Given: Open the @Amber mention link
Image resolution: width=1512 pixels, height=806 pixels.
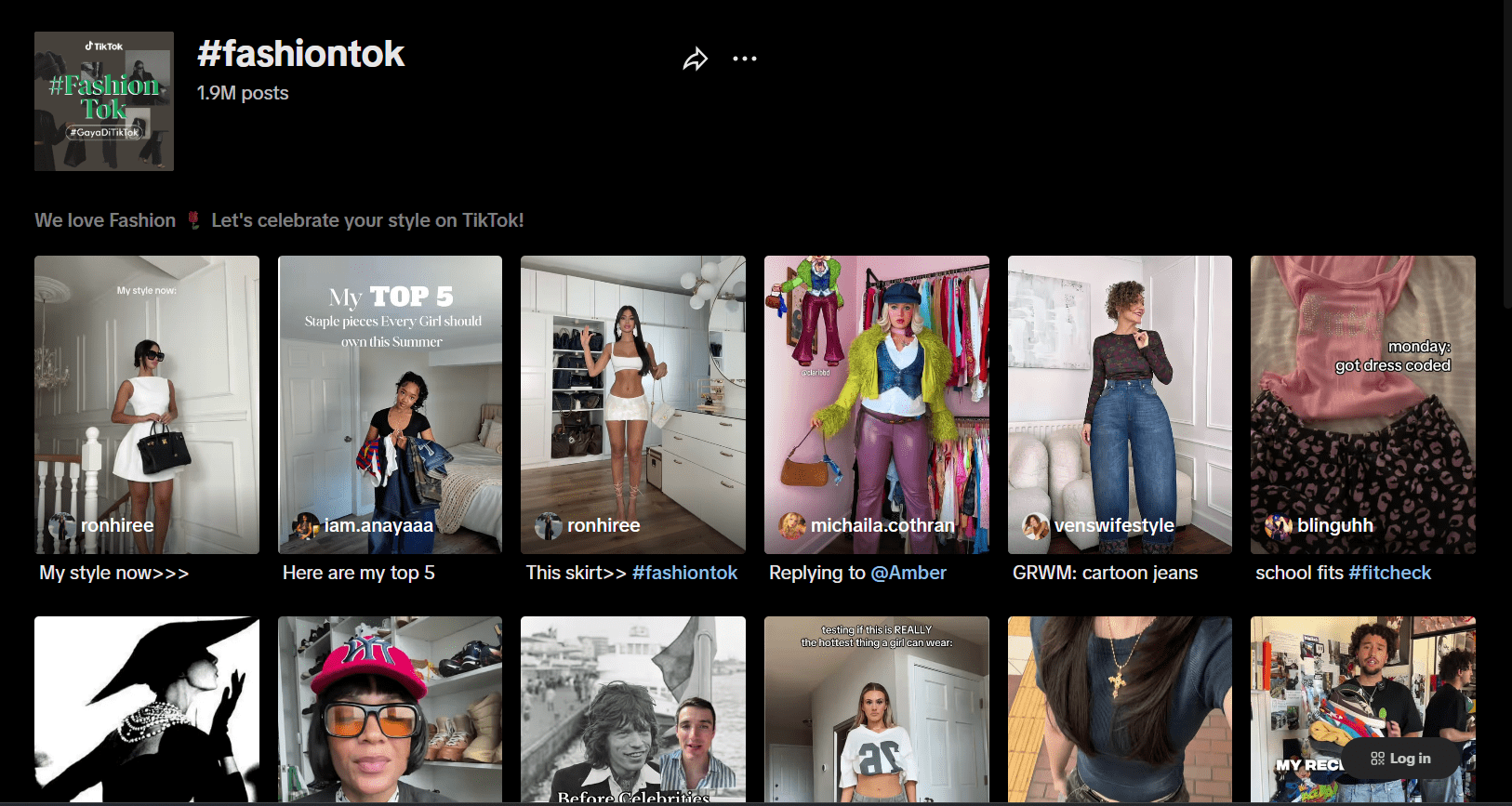Looking at the screenshot, I should pyautogui.click(x=909, y=573).
